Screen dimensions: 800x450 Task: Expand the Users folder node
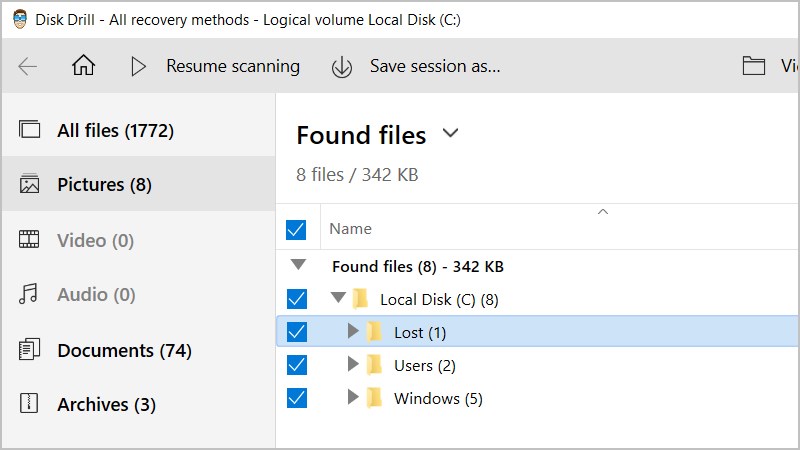pyautogui.click(x=353, y=364)
